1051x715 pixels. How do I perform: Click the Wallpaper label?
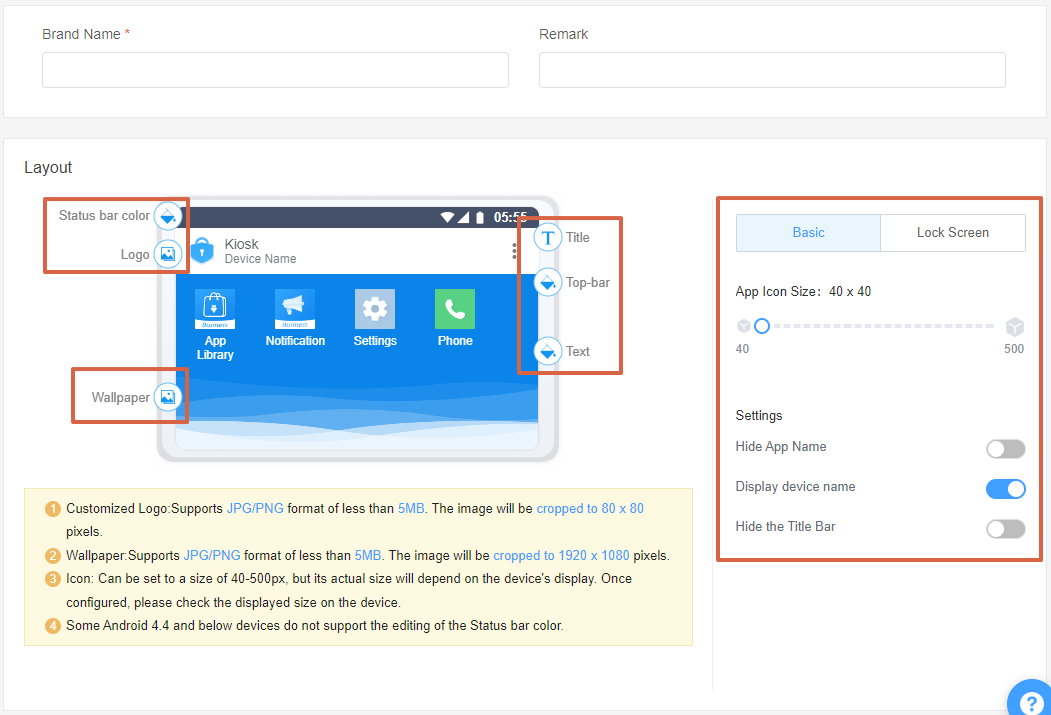(x=121, y=397)
